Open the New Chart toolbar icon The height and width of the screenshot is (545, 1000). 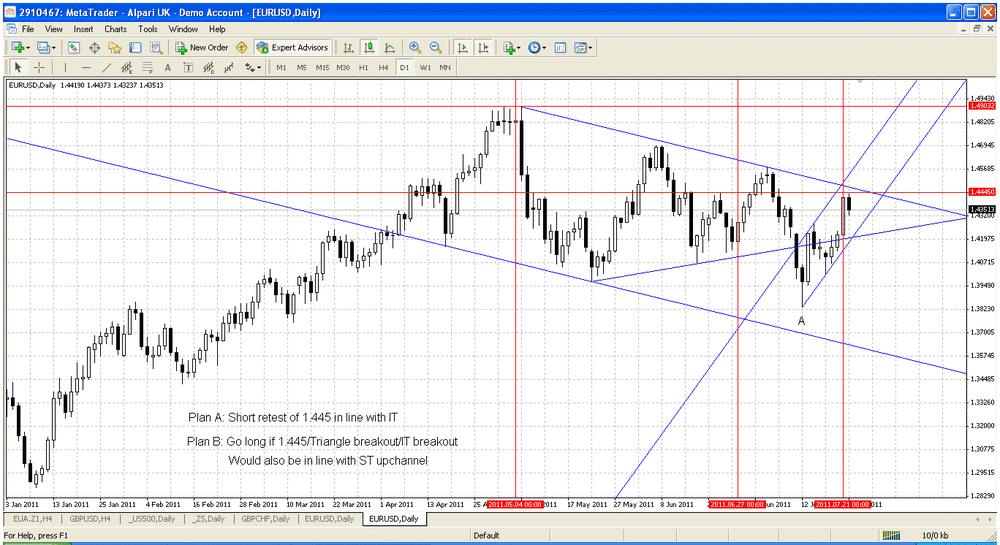tap(17, 47)
